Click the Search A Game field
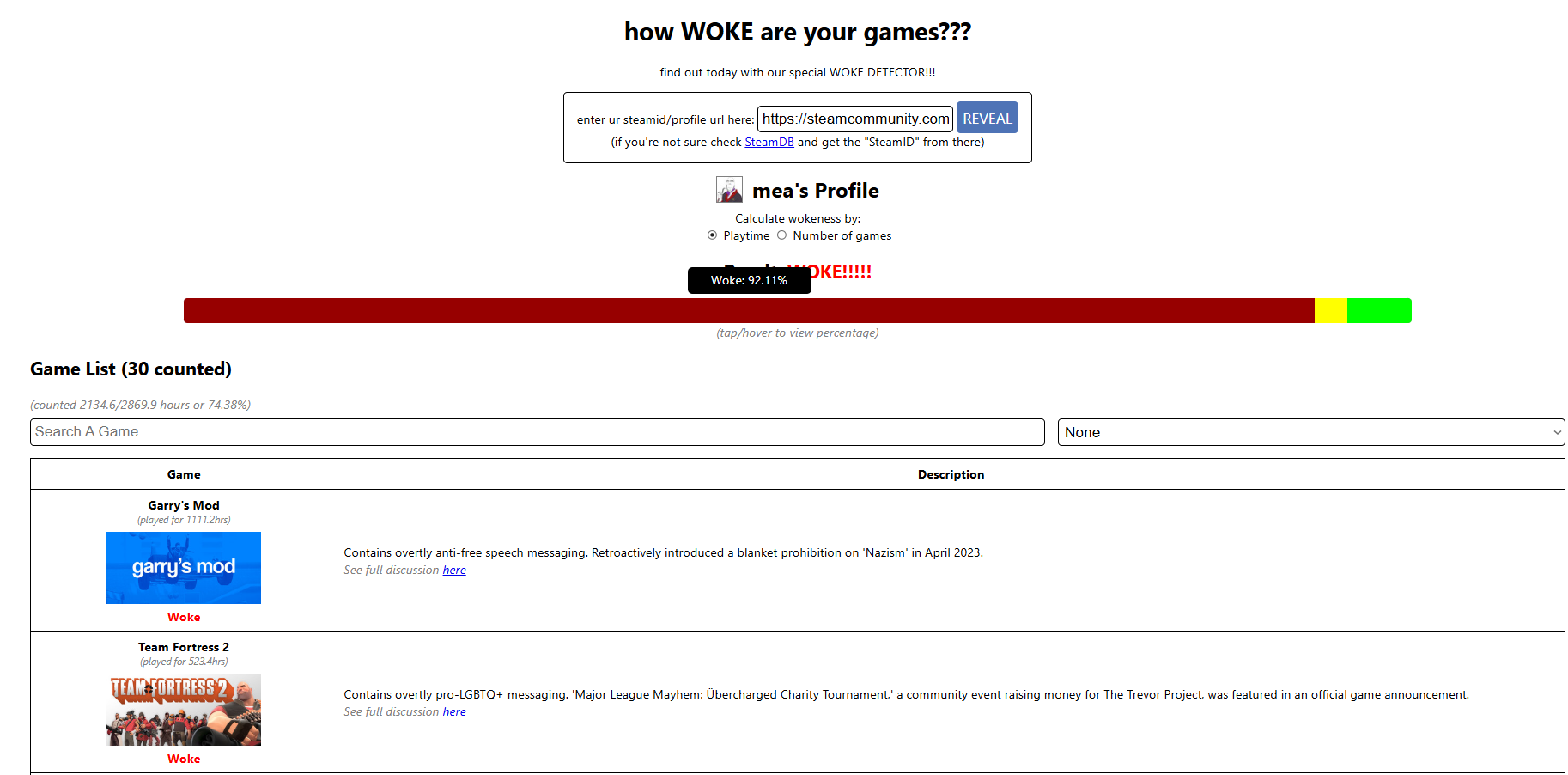This screenshot has height=775, width=1568. point(538,432)
